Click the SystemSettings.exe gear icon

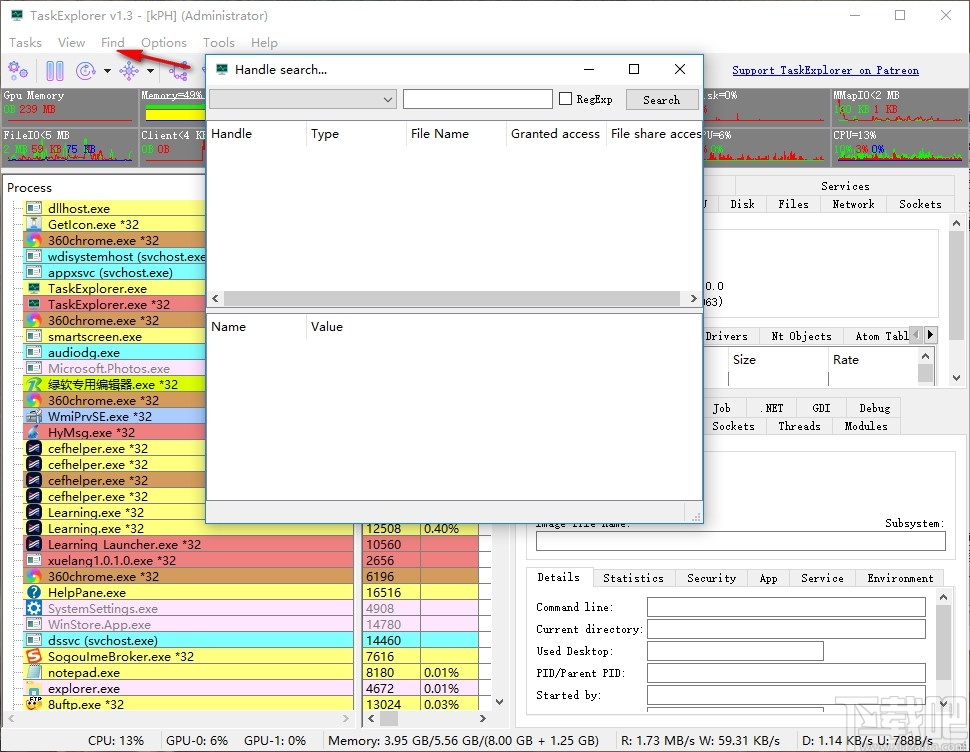[34, 609]
